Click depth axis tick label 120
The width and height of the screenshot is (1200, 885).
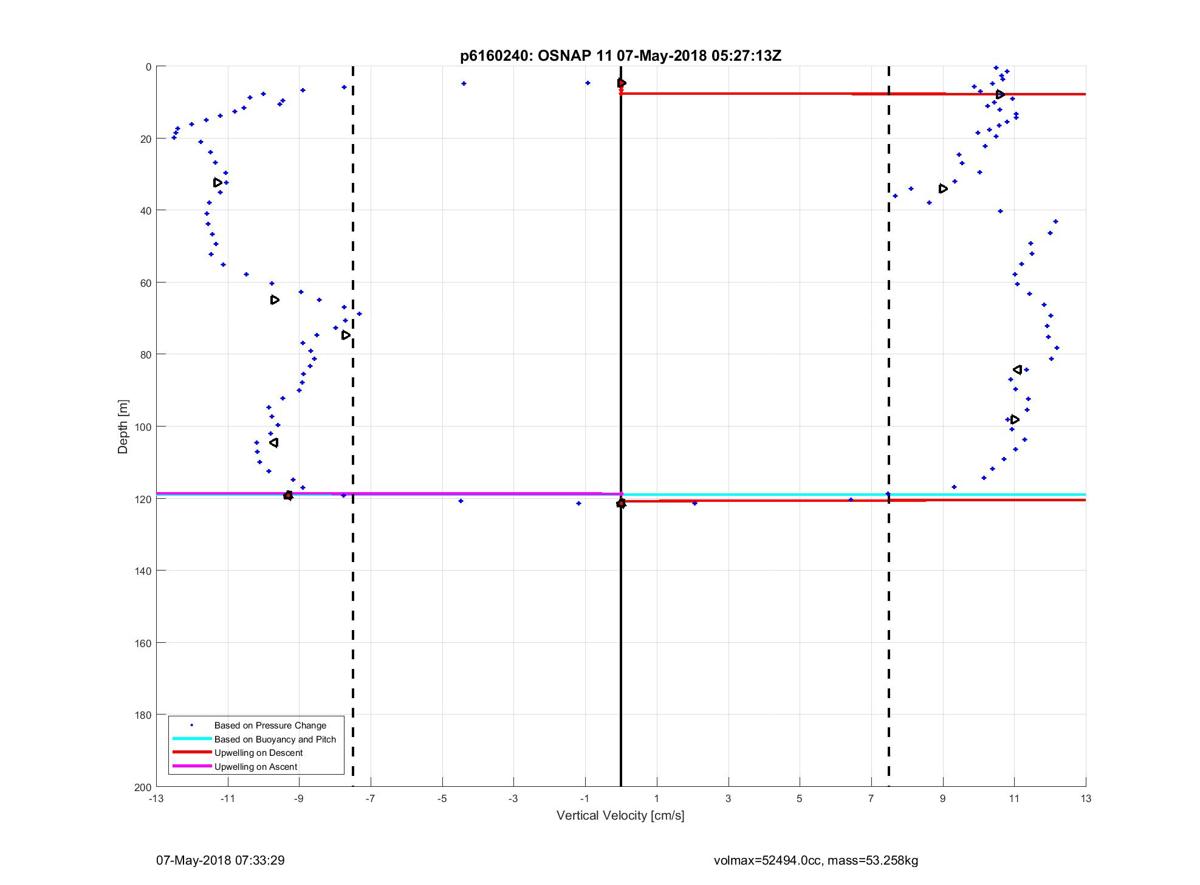coord(141,499)
